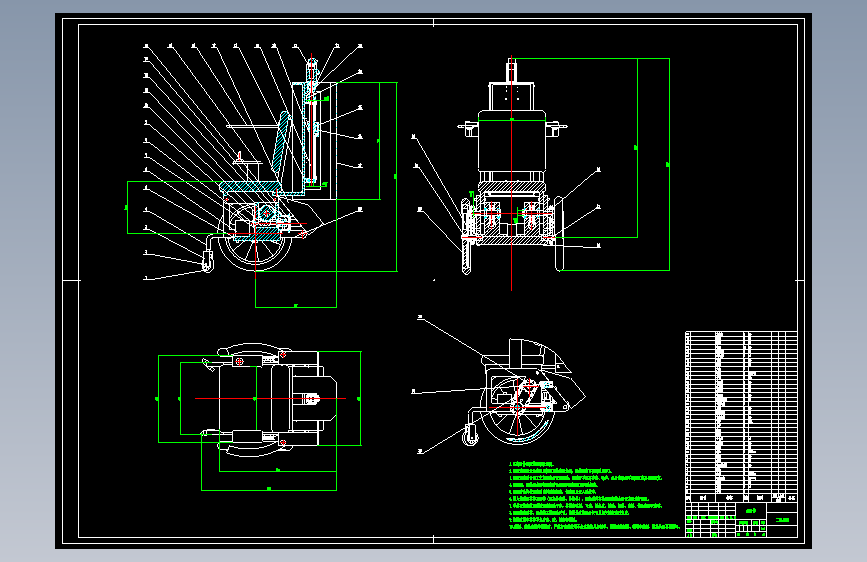Select the green technical notes text block
Screen dimensions: 867x562
594,496
